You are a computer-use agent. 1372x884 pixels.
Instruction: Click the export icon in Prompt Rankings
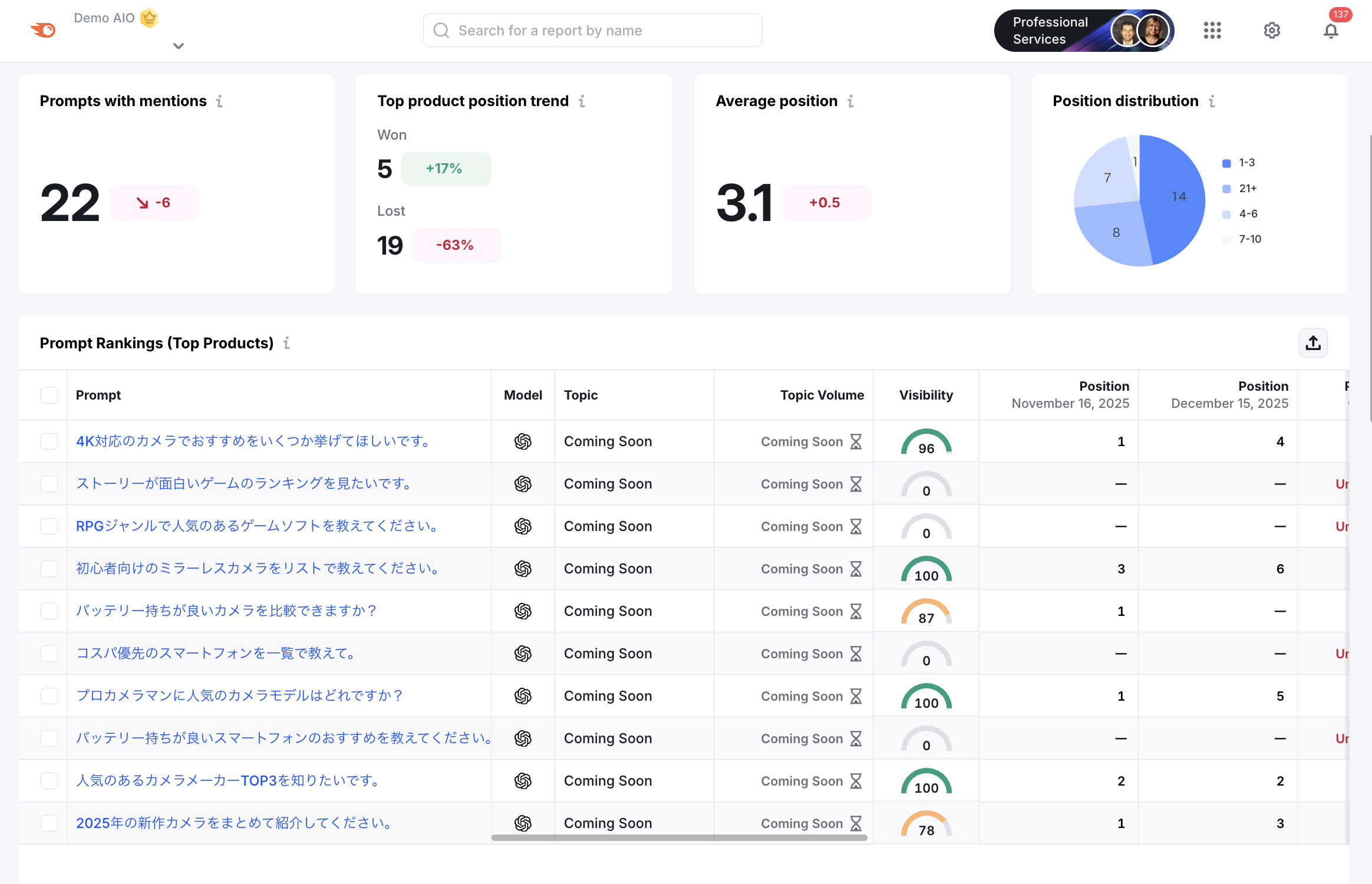pyautogui.click(x=1313, y=343)
